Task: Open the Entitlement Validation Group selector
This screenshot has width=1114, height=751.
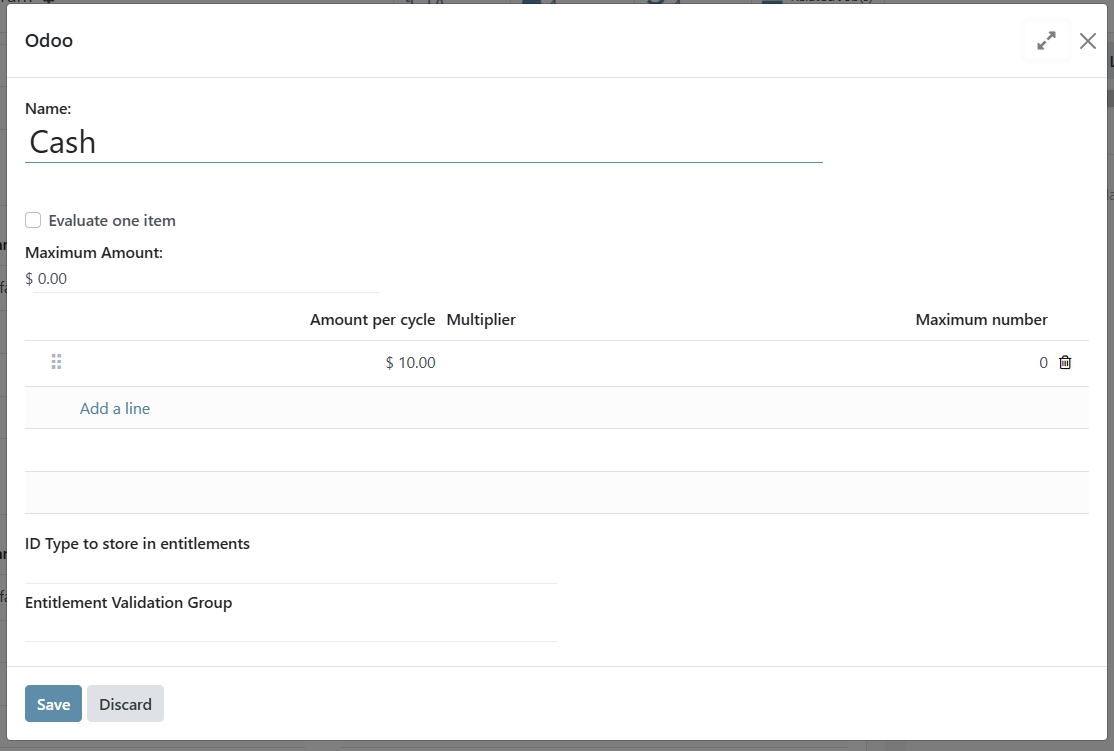Action: point(290,630)
